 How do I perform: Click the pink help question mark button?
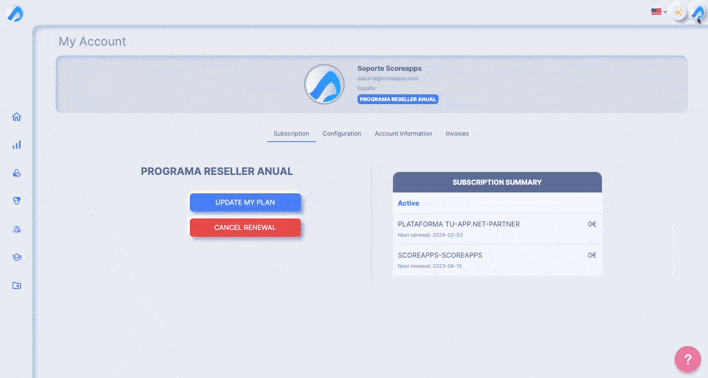688,359
